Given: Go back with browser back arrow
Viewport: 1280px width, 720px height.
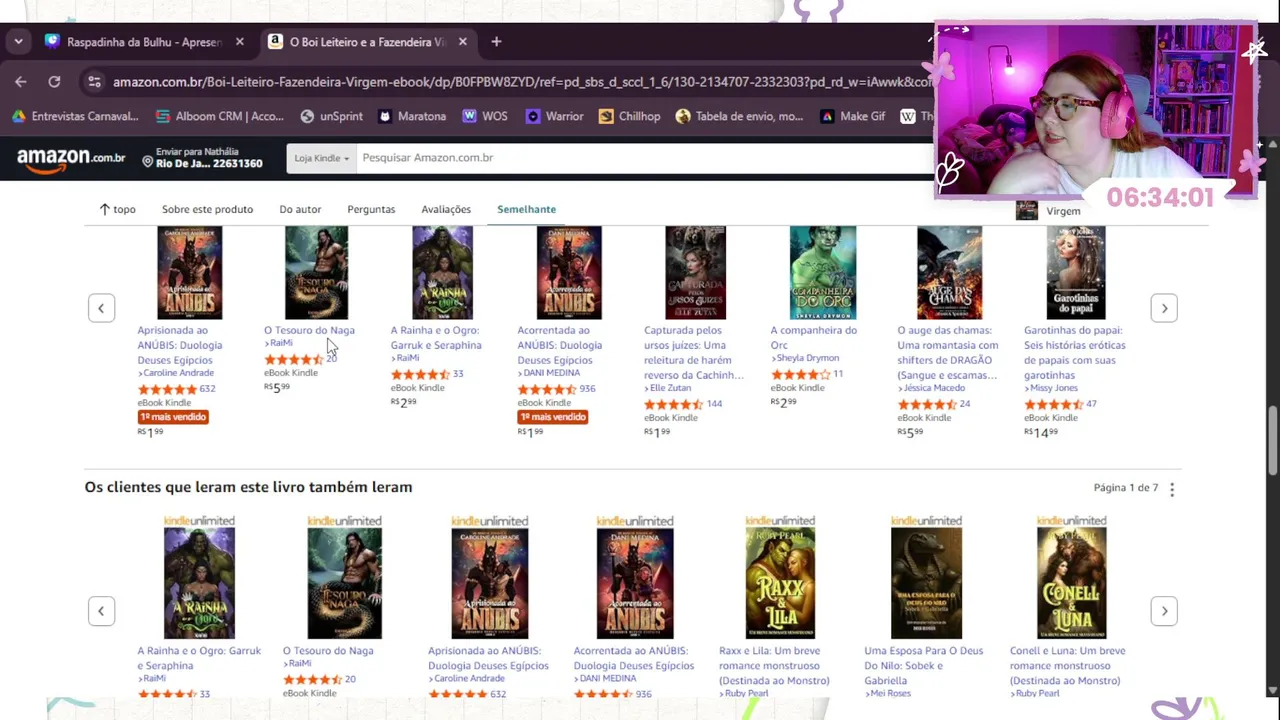Looking at the screenshot, I should (x=21, y=82).
